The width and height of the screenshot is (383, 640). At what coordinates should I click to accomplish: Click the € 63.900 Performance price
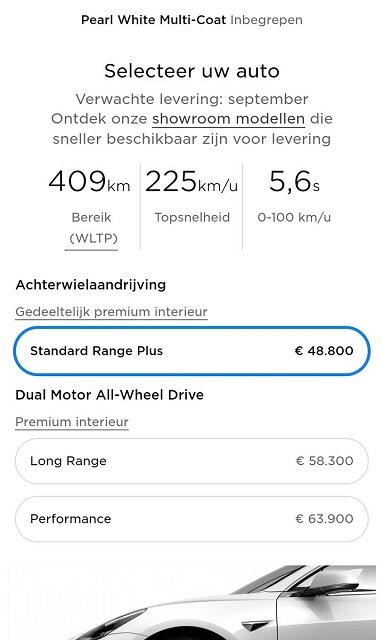tap(324, 519)
